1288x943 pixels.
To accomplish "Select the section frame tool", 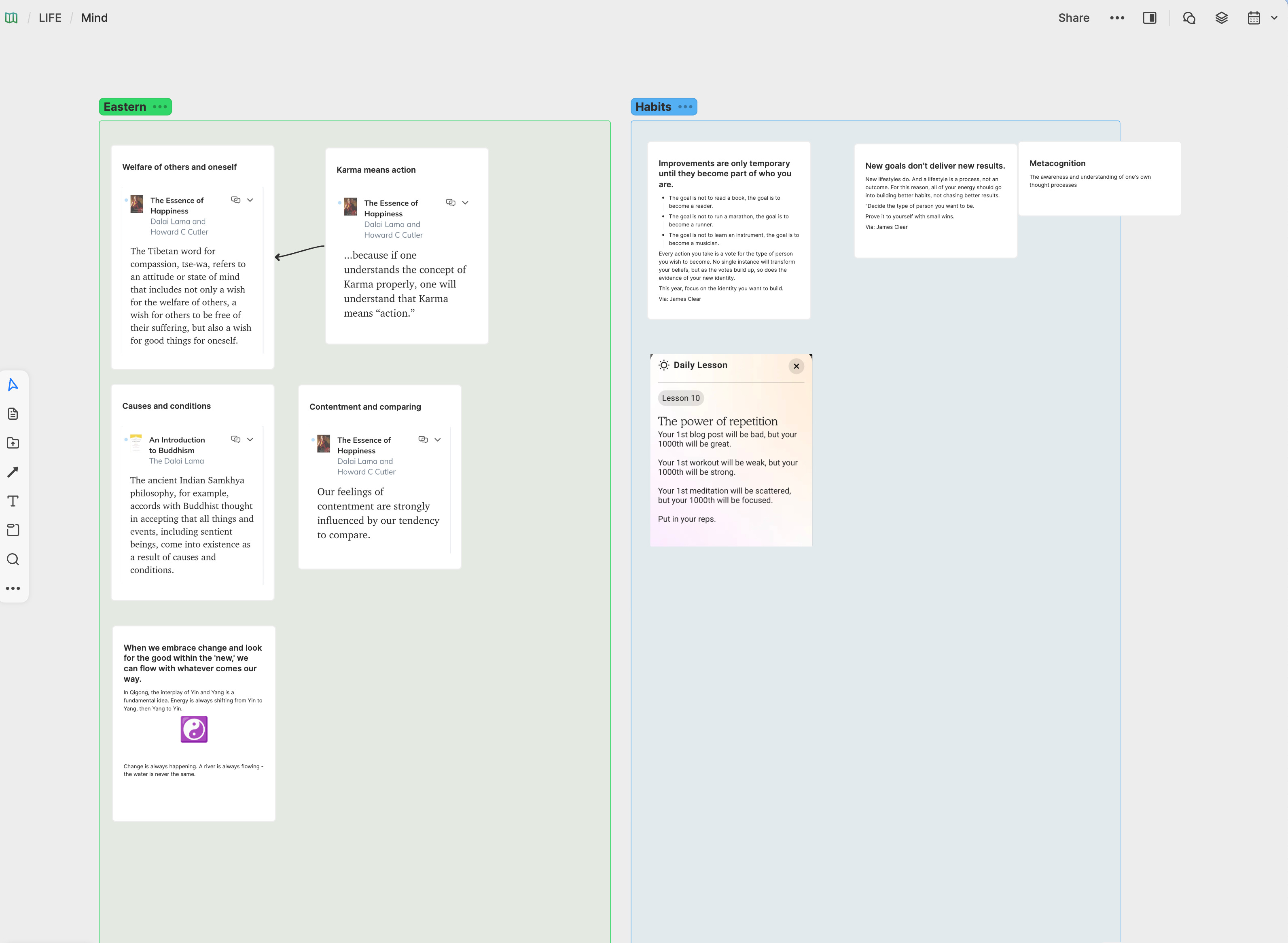I will coord(13,530).
